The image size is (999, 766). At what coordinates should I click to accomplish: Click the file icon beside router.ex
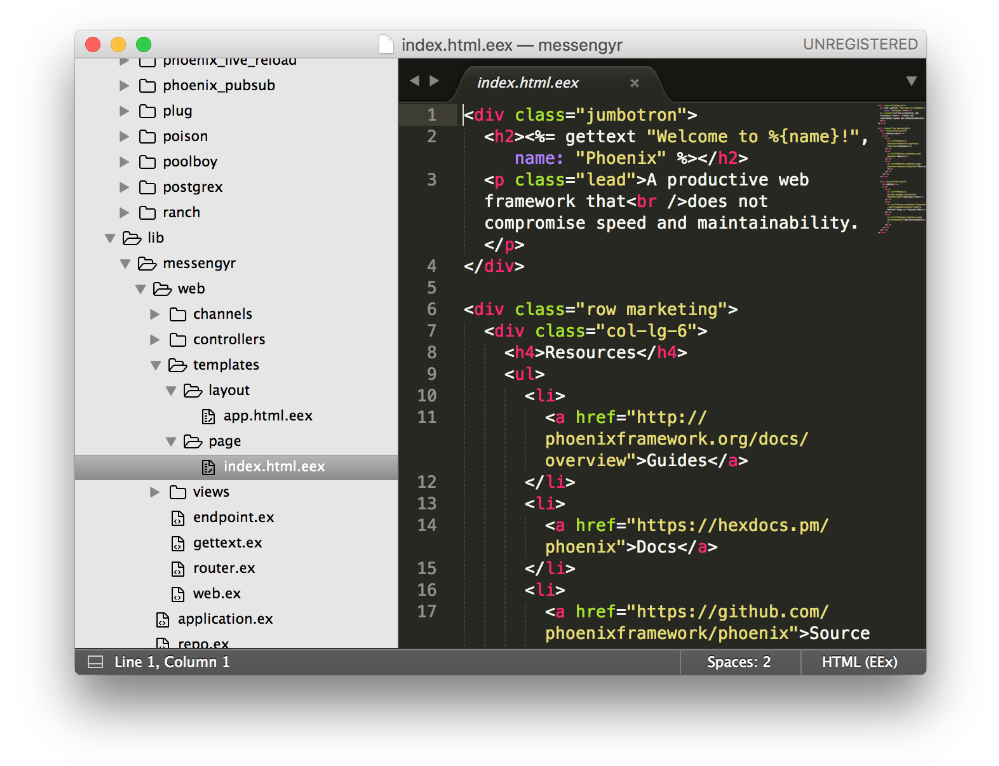point(177,568)
